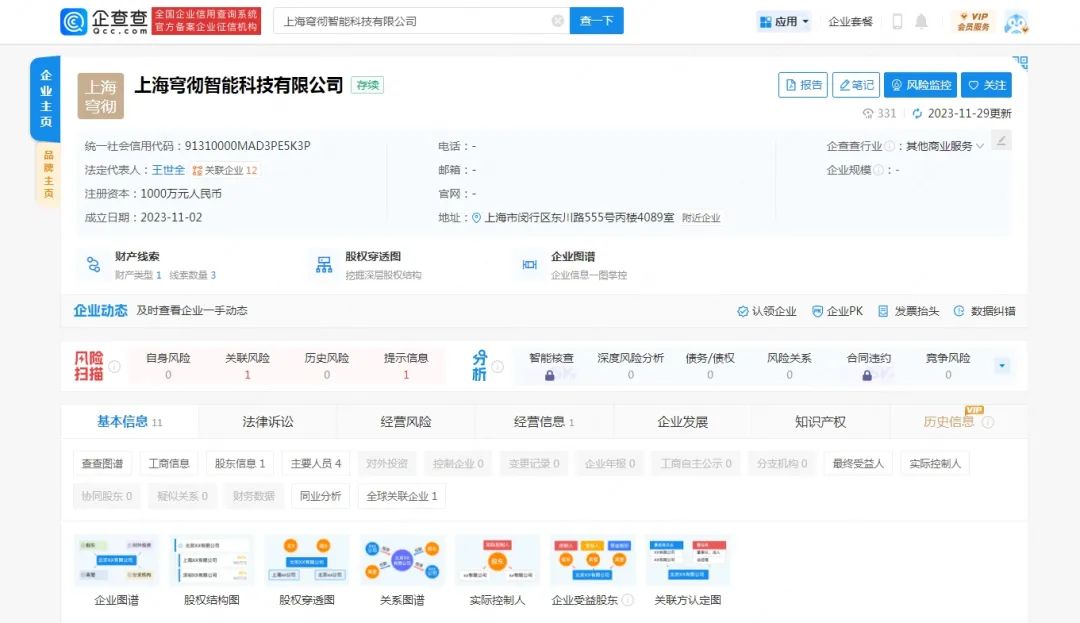Switch to 企业主页 side tab

coord(45,98)
